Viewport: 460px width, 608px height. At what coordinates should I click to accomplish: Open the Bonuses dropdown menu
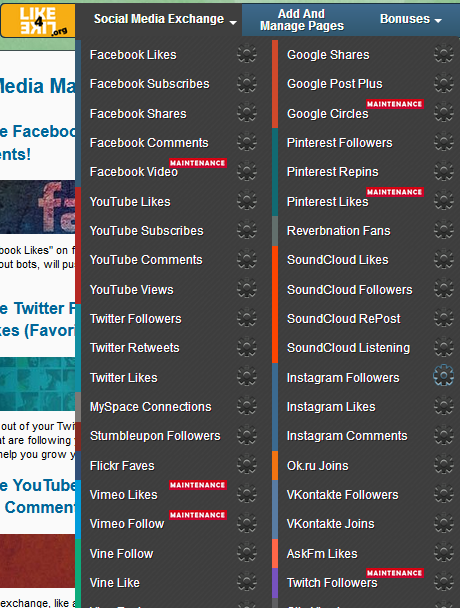coord(410,19)
